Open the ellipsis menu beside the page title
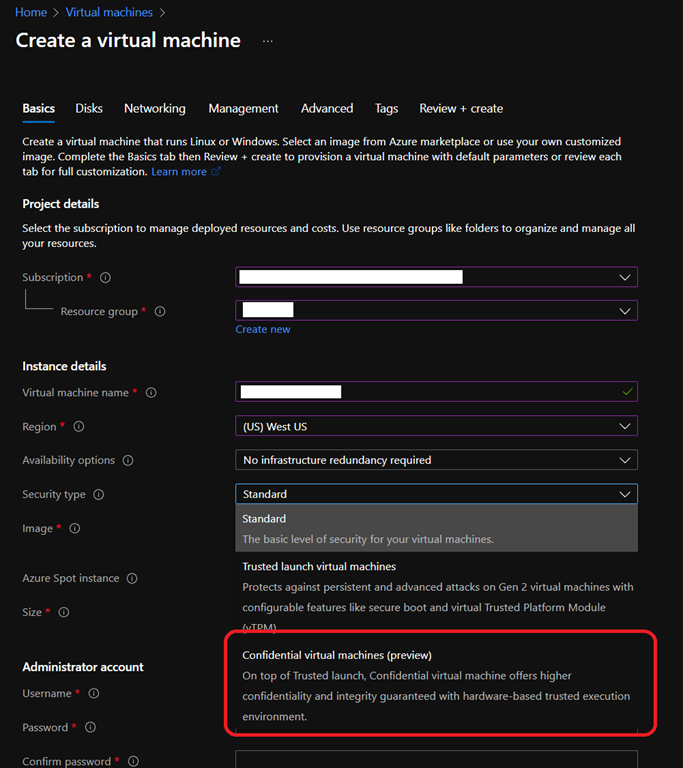 tap(267, 41)
